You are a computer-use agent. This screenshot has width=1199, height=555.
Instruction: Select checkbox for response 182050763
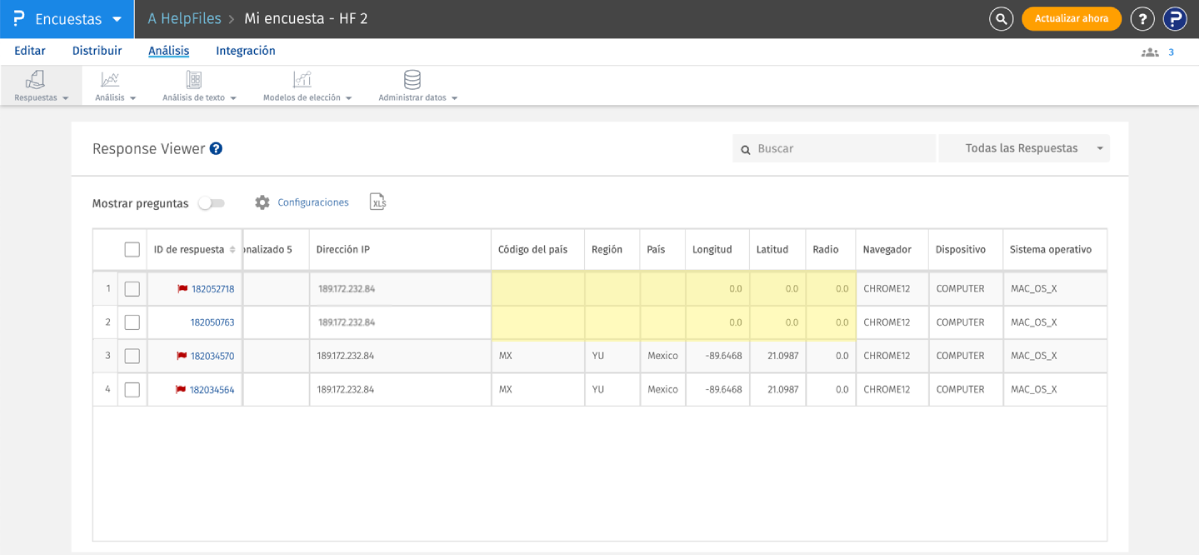132,322
